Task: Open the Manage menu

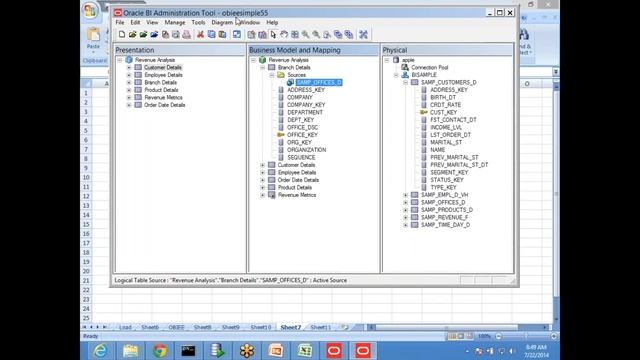Action: tap(175, 22)
